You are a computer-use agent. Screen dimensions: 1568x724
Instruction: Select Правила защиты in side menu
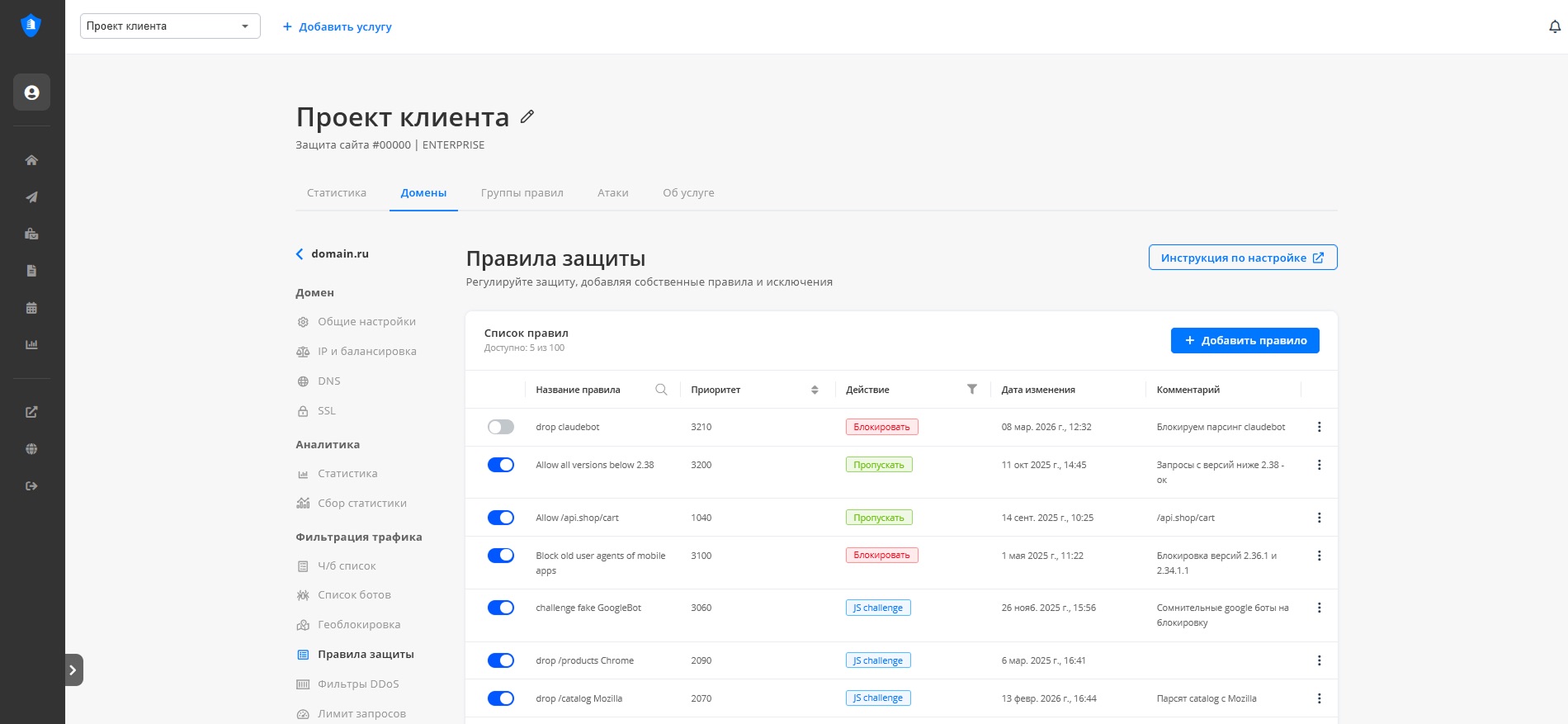coord(356,655)
